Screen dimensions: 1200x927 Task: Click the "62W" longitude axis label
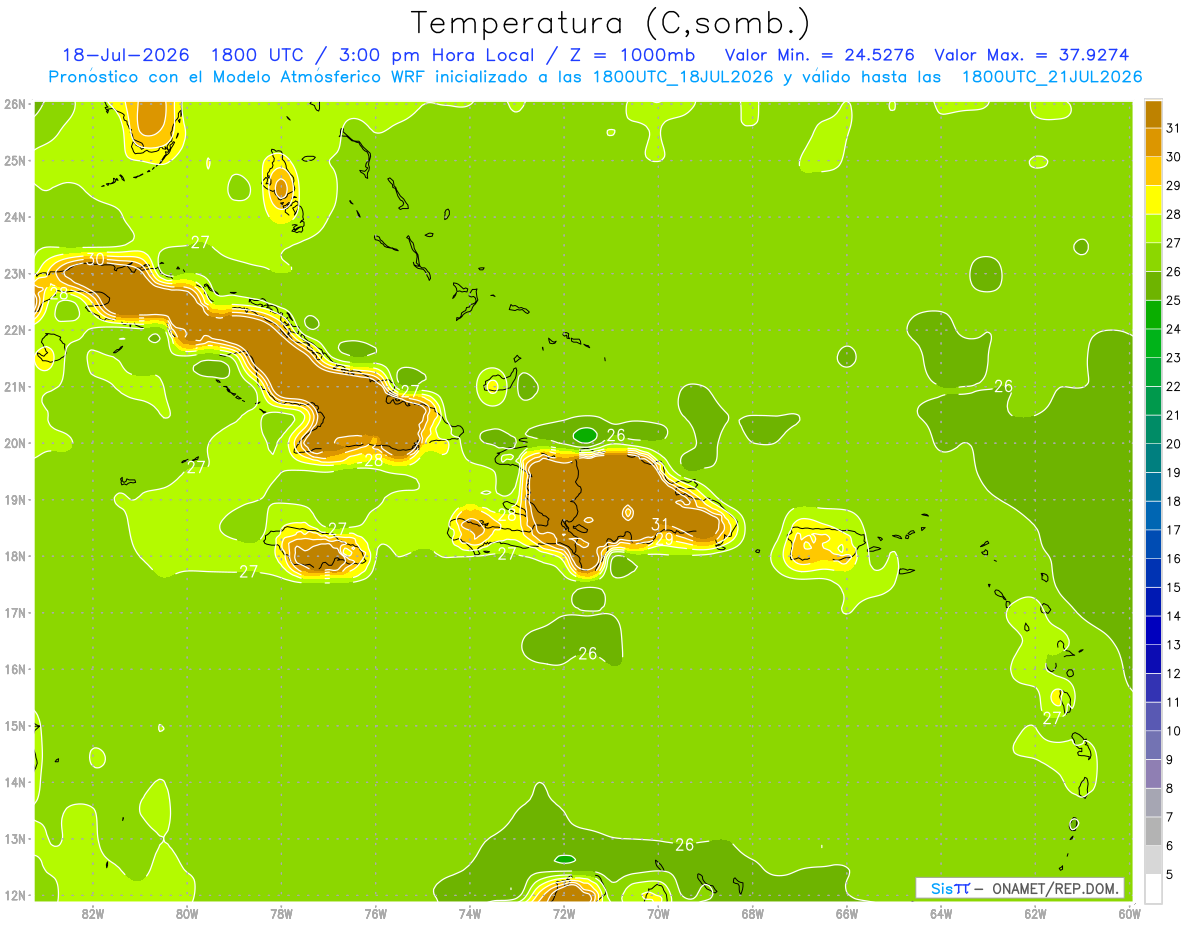1035,913
